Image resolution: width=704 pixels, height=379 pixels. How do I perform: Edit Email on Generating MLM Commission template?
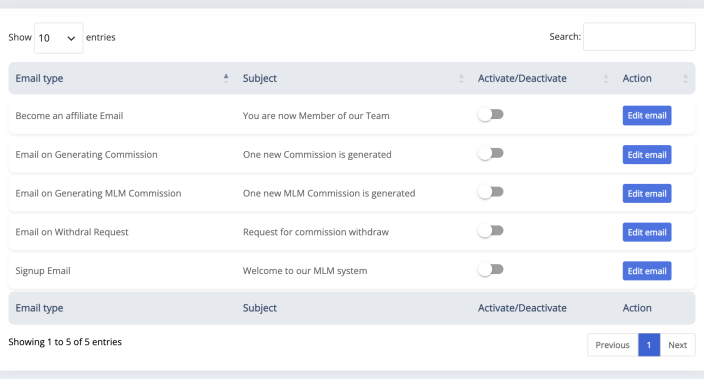[x=647, y=193]
